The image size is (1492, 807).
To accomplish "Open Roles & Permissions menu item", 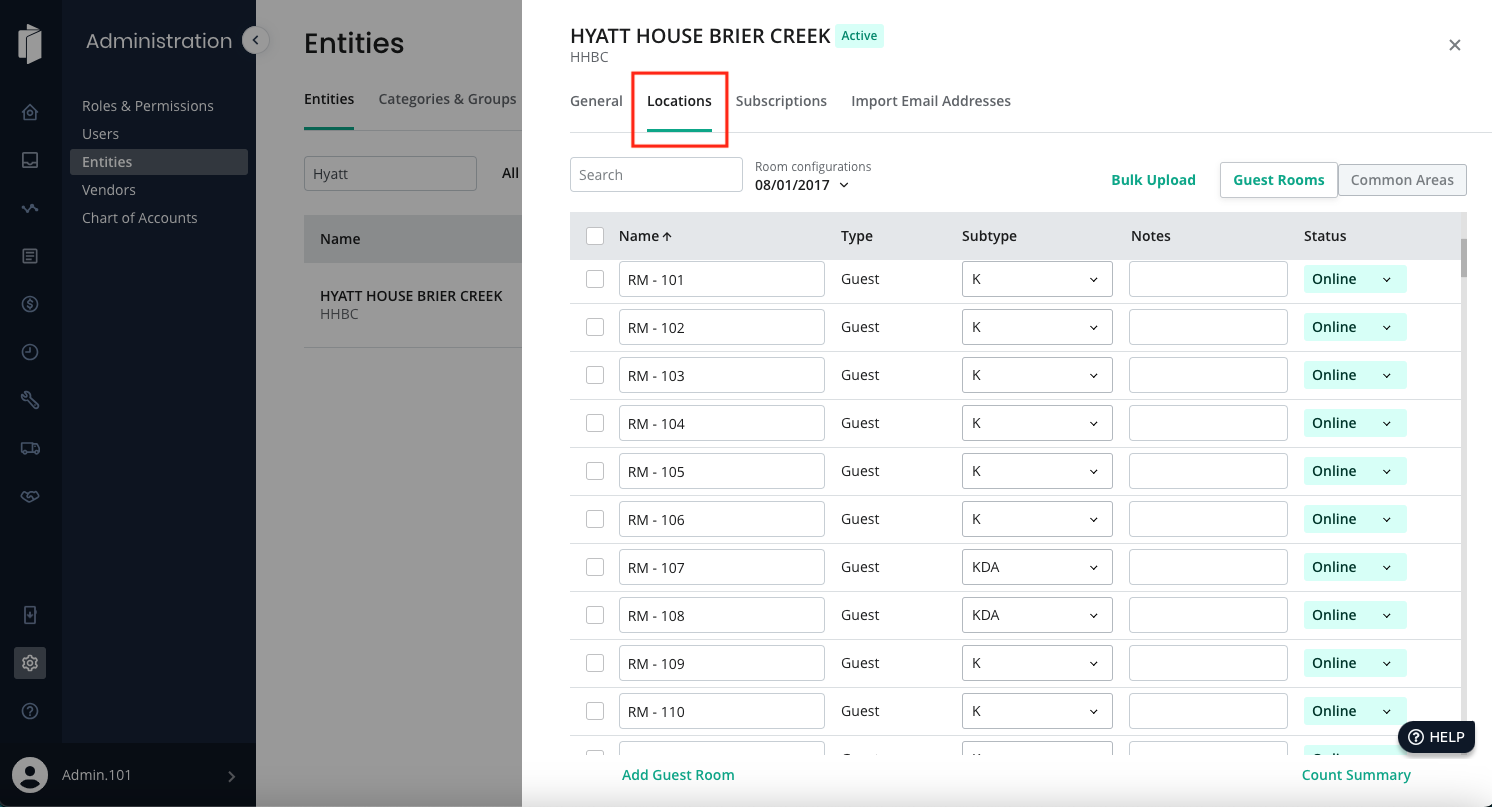I will pos(148,106).
